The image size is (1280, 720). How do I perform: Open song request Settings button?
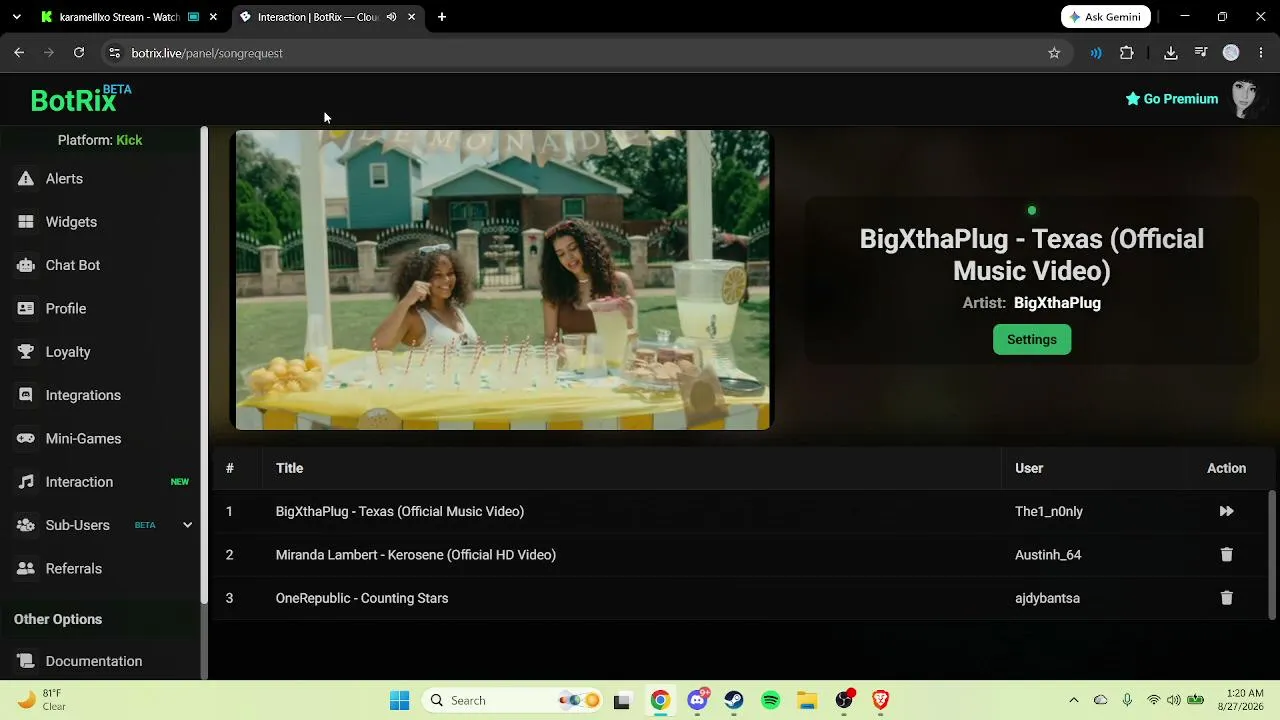coord(1032,340)
